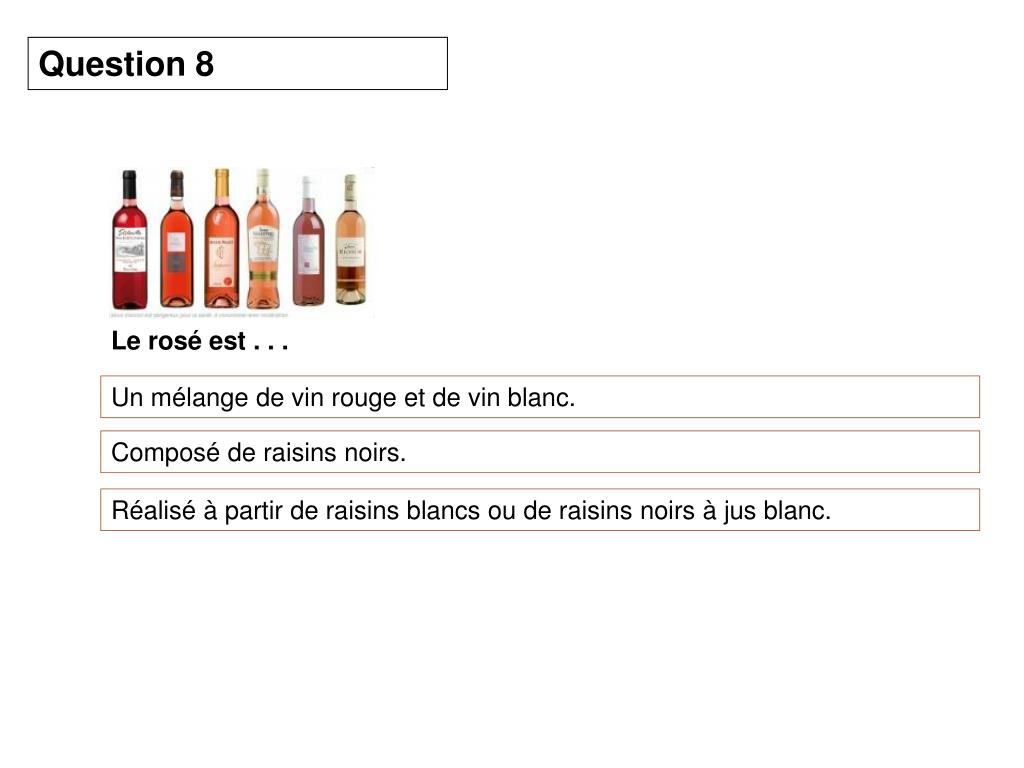Click the tall white label on third bottle

point(221,258)
